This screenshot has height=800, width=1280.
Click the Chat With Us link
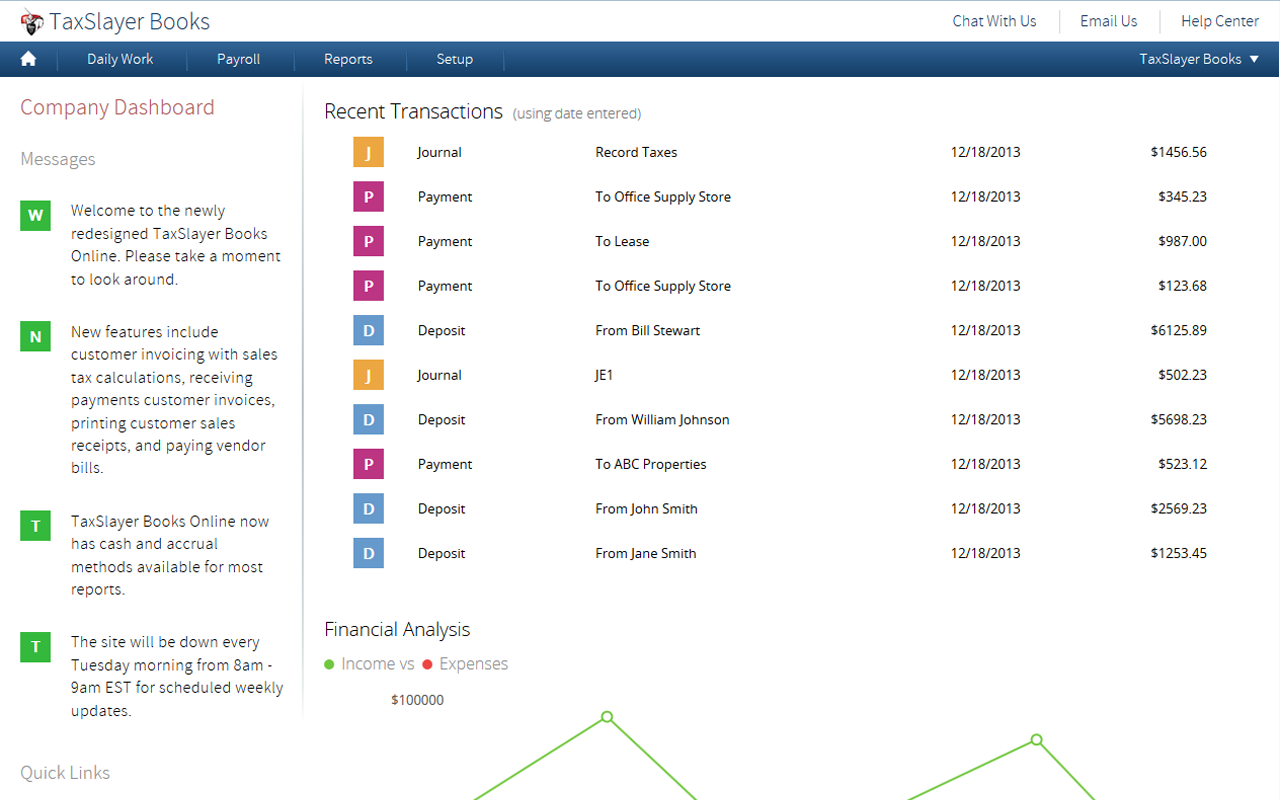(x=993, y=21)
